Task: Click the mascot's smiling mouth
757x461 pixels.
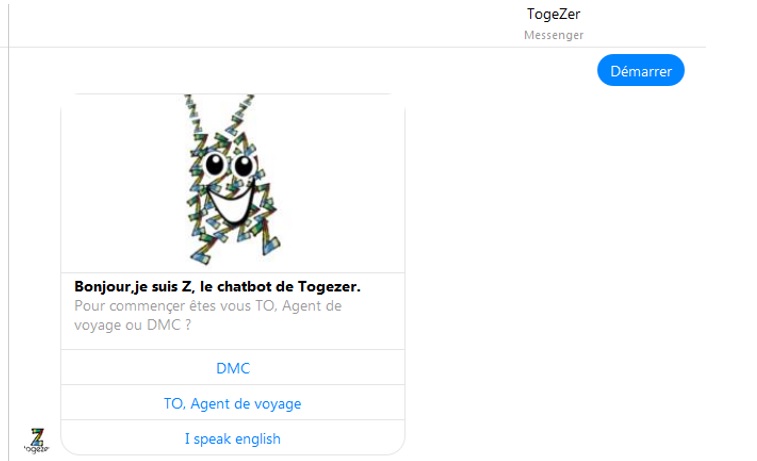Action: 232,203
